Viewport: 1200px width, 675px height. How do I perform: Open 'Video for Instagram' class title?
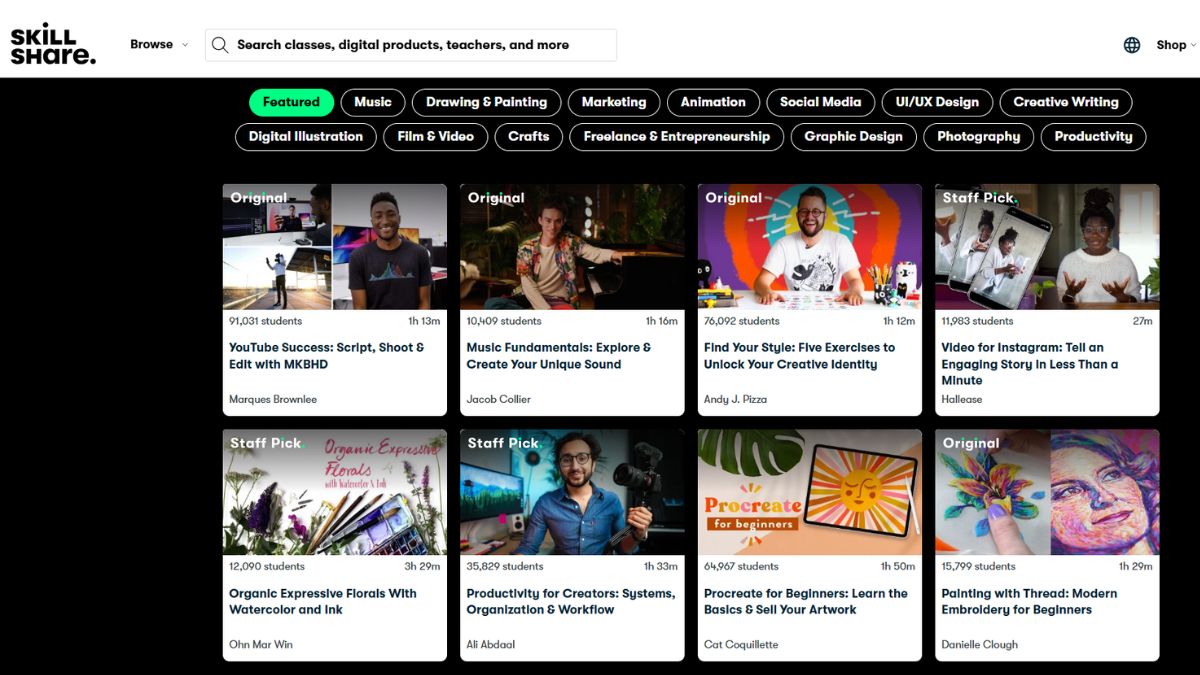(x=1030, y=364)
